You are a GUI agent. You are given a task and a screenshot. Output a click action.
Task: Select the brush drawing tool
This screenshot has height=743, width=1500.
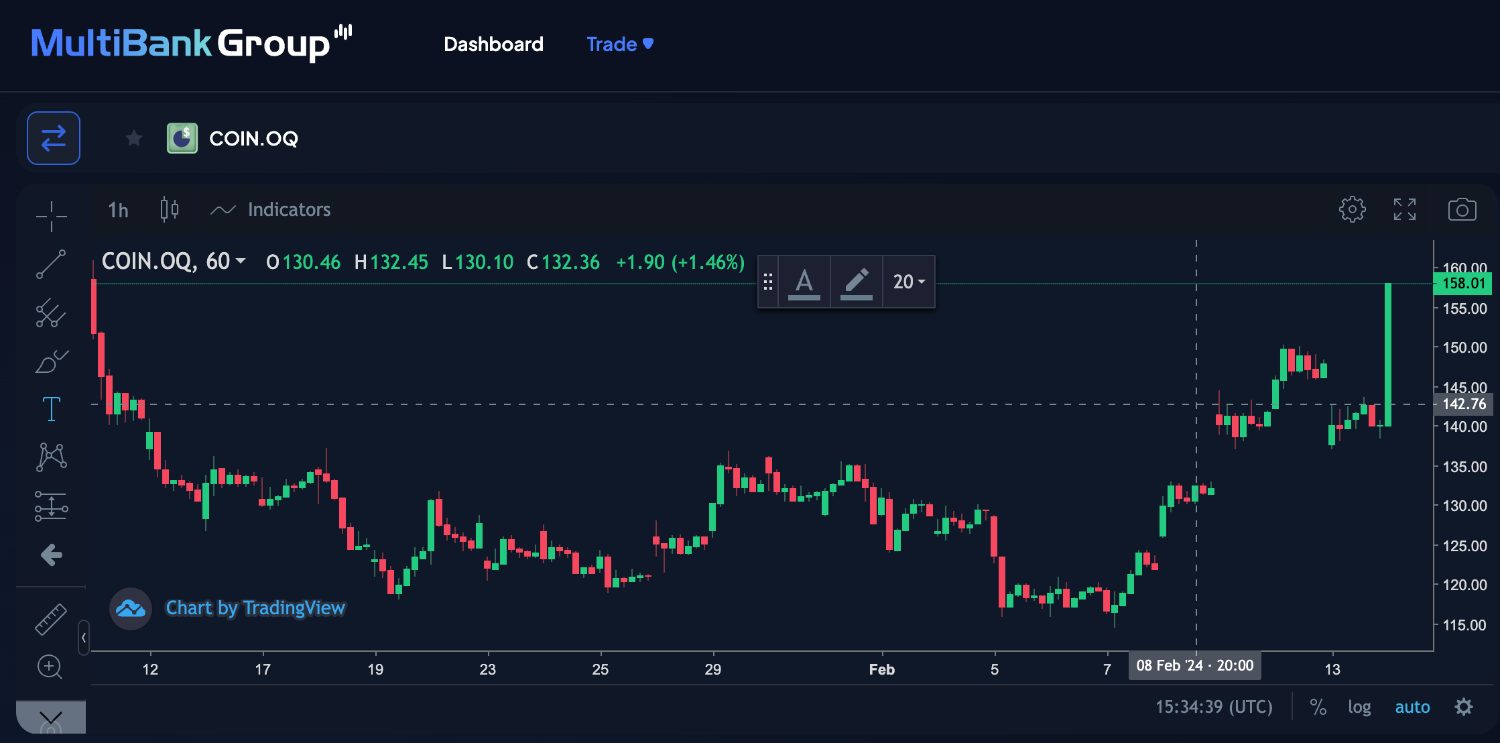51,361
